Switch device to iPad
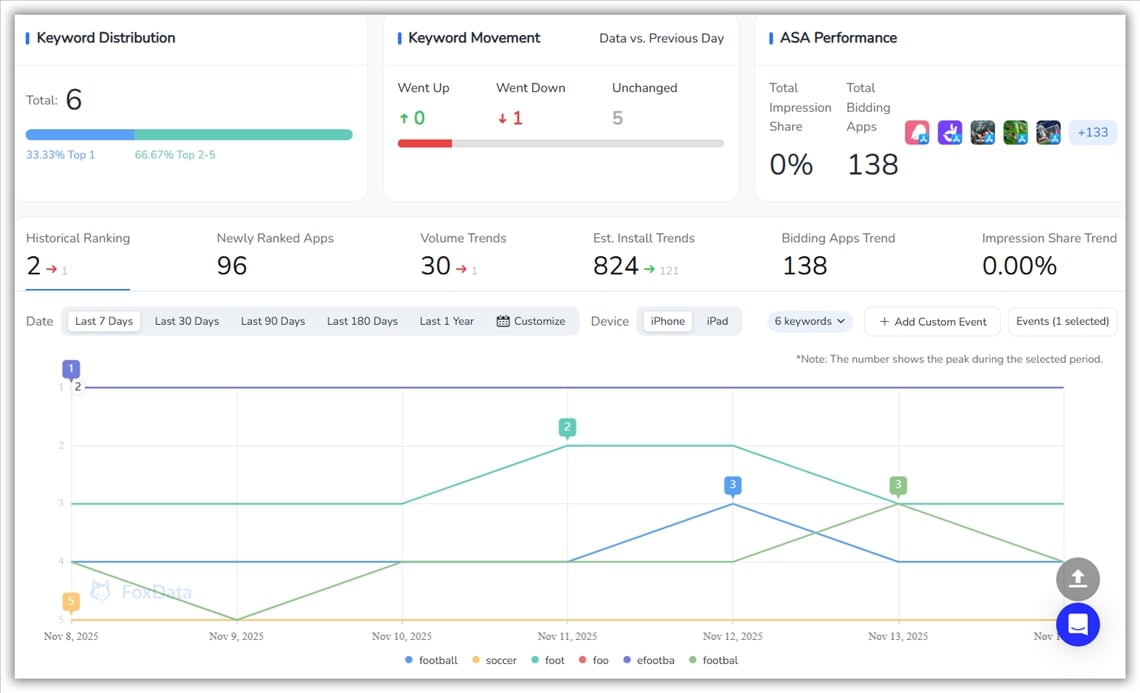The image size is (1140, 693). click(717, 321)
